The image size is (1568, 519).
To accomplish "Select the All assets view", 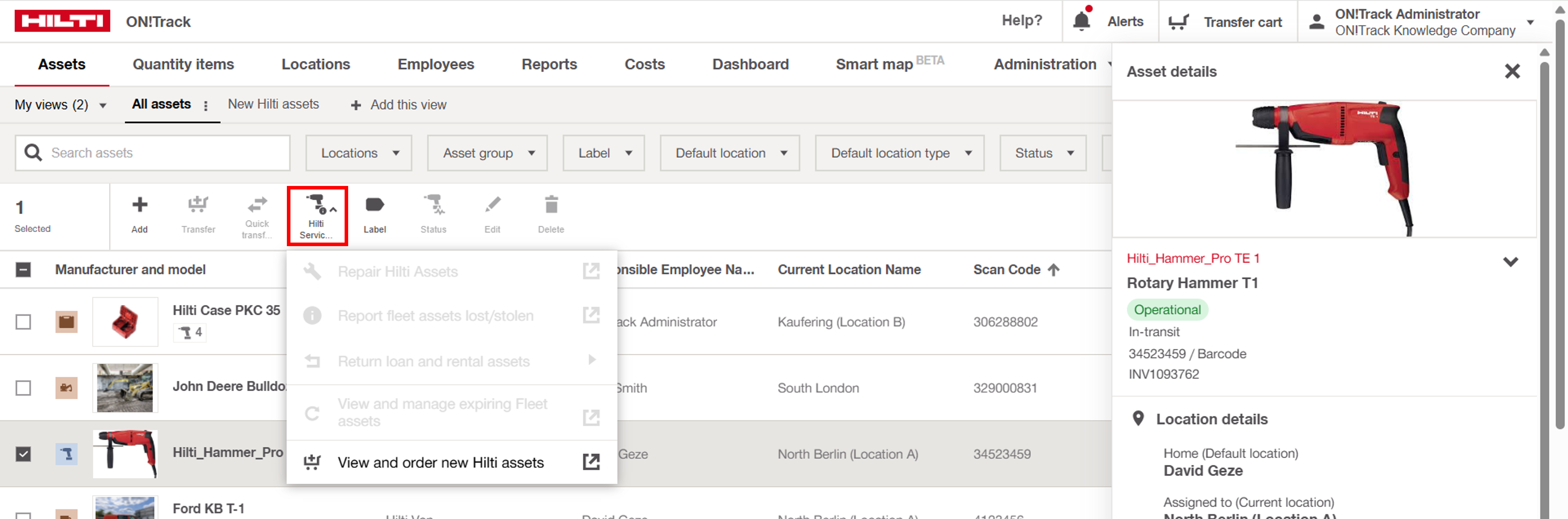I will pos(161,104).
